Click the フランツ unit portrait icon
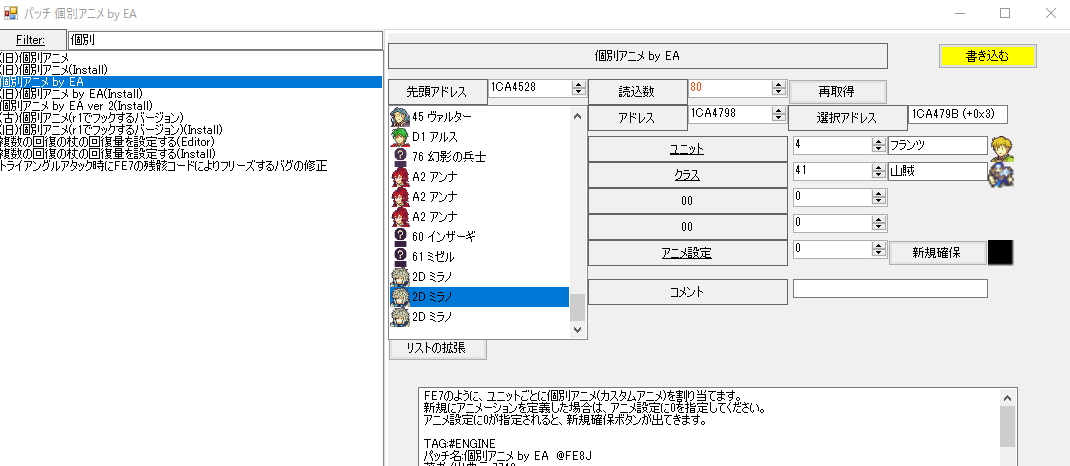 pyautogui.click(x=1002, y=148)
